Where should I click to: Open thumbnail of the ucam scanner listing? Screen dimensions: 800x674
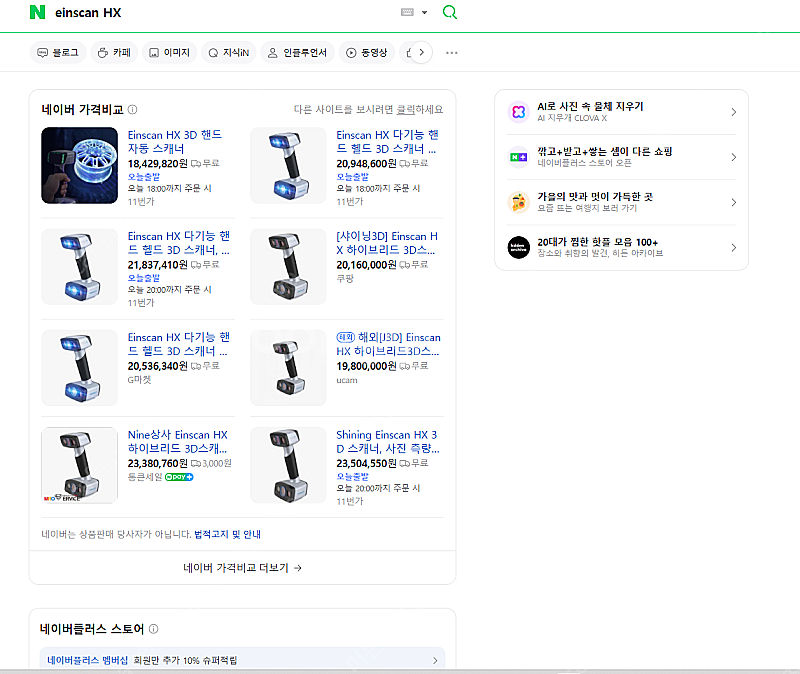click(x=288, y=367)
